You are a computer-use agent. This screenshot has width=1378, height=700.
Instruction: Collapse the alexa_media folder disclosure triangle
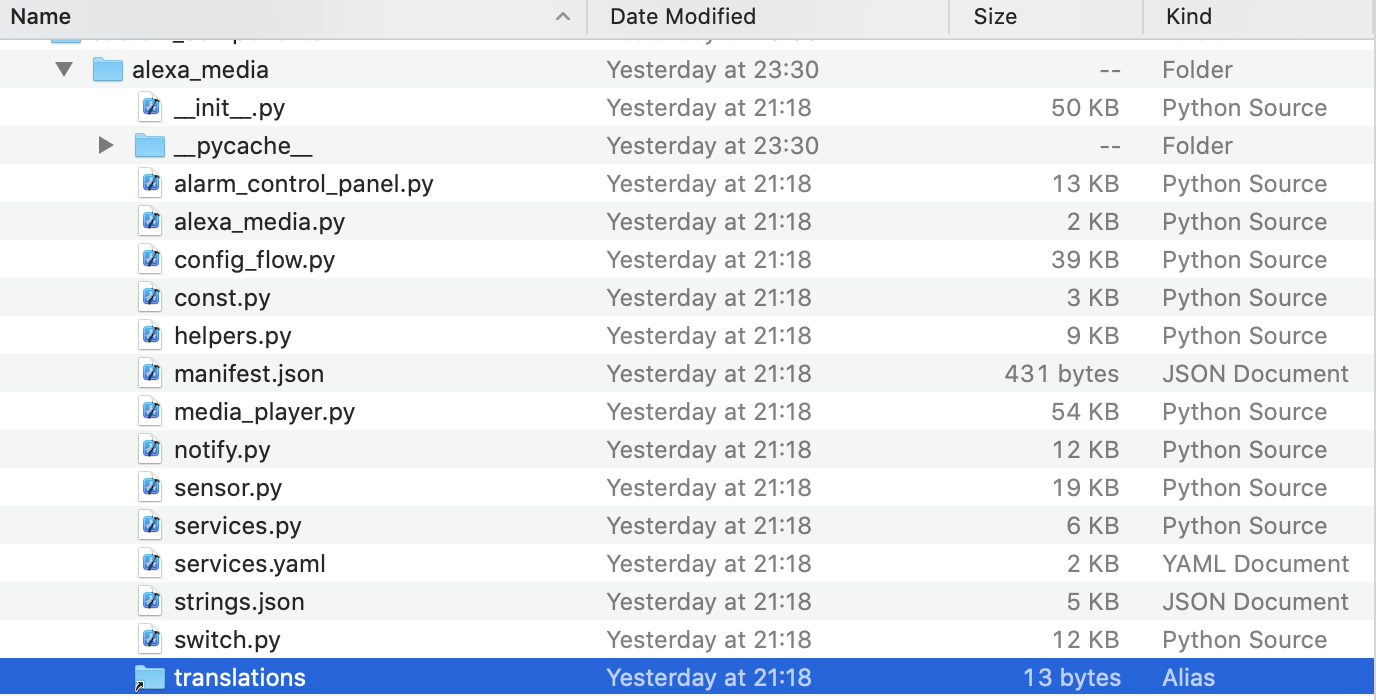click(63, 69)
